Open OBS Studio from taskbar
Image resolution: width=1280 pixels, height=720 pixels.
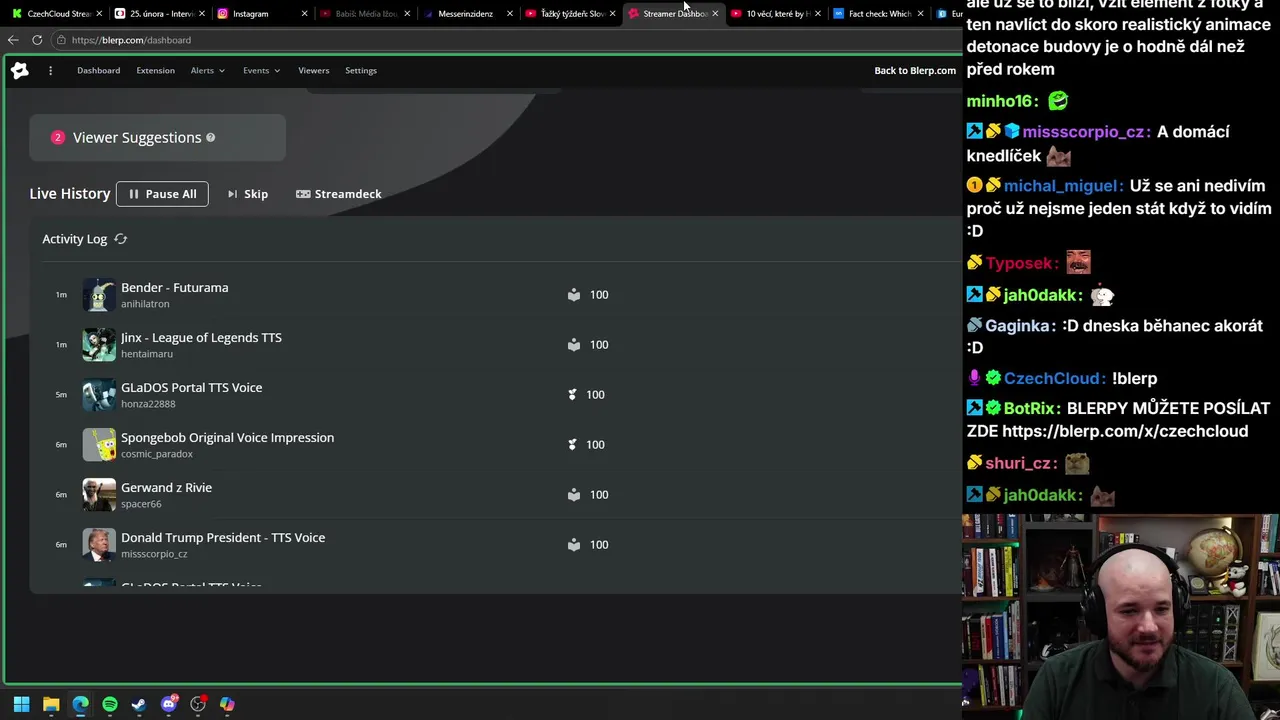(x=198, y=704)
